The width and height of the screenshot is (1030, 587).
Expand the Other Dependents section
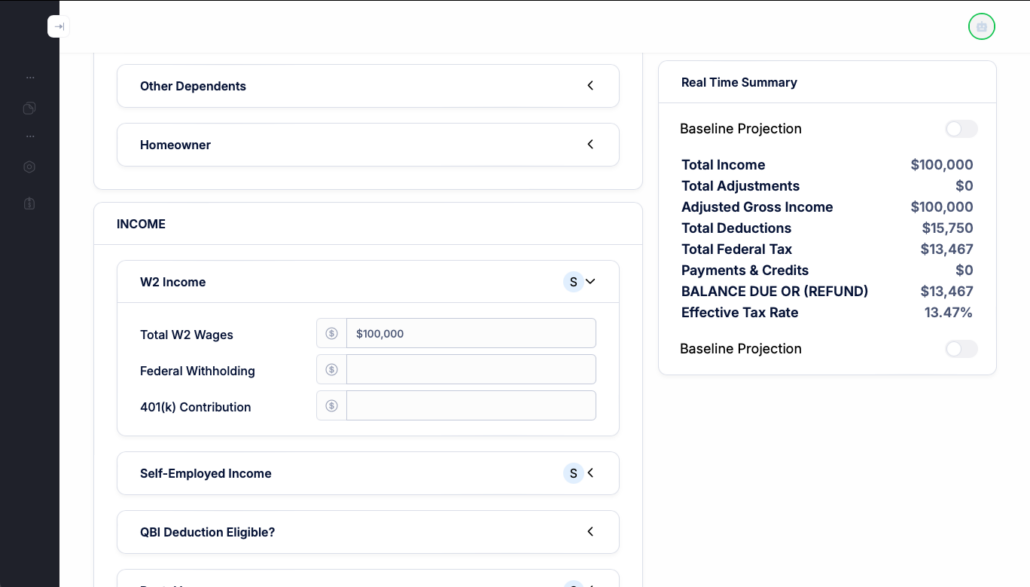(x=590, y=86)
